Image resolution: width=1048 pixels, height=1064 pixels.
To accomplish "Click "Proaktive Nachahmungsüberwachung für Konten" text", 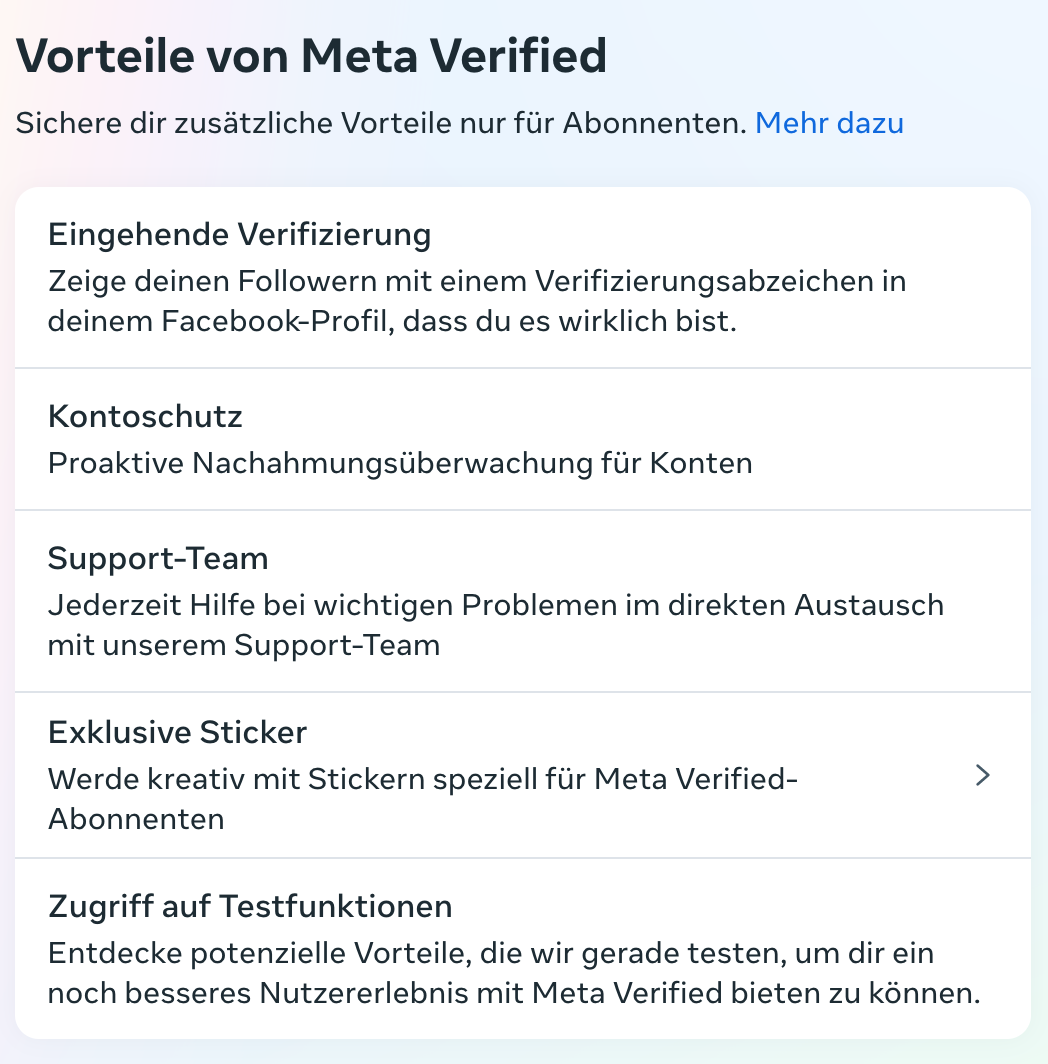I will coord(400,463).
